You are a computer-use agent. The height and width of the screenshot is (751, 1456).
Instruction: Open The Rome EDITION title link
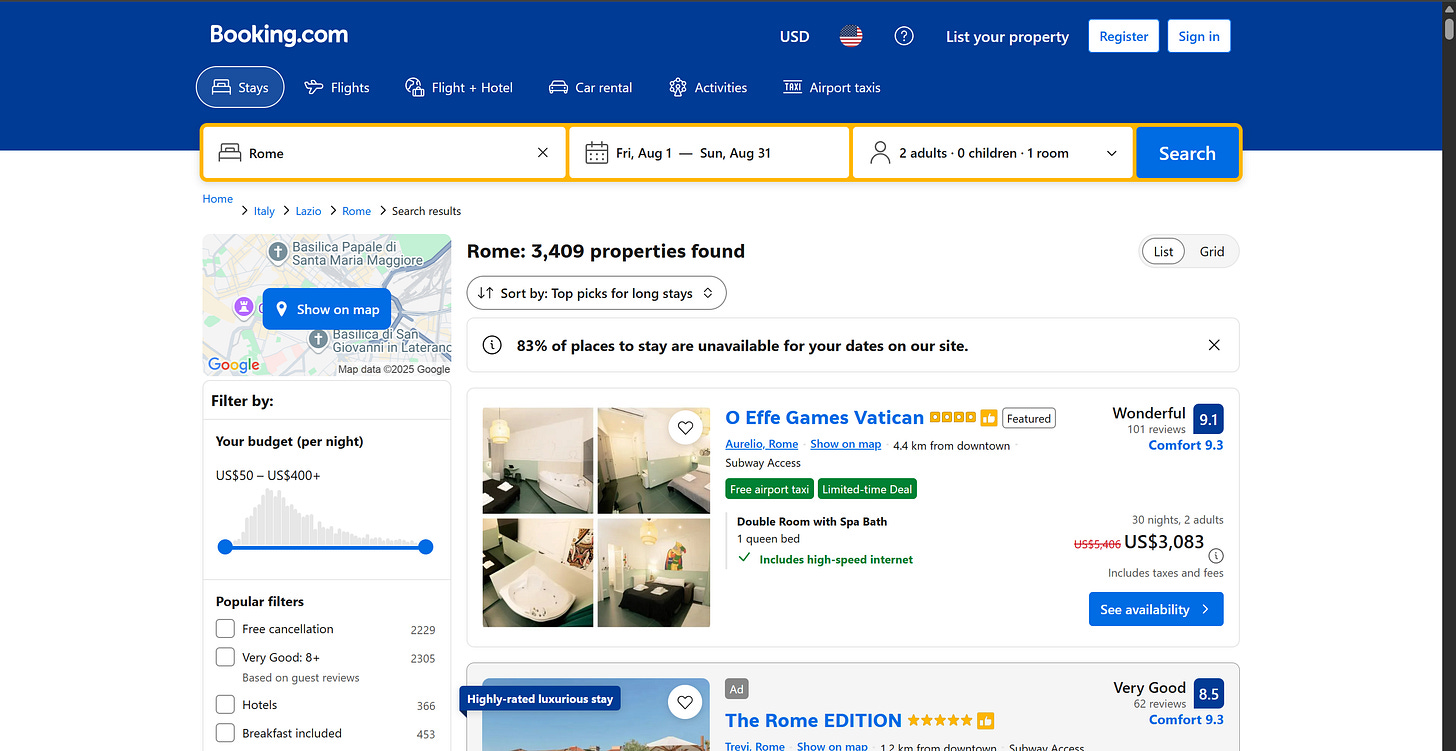click(x=814, y=721)
